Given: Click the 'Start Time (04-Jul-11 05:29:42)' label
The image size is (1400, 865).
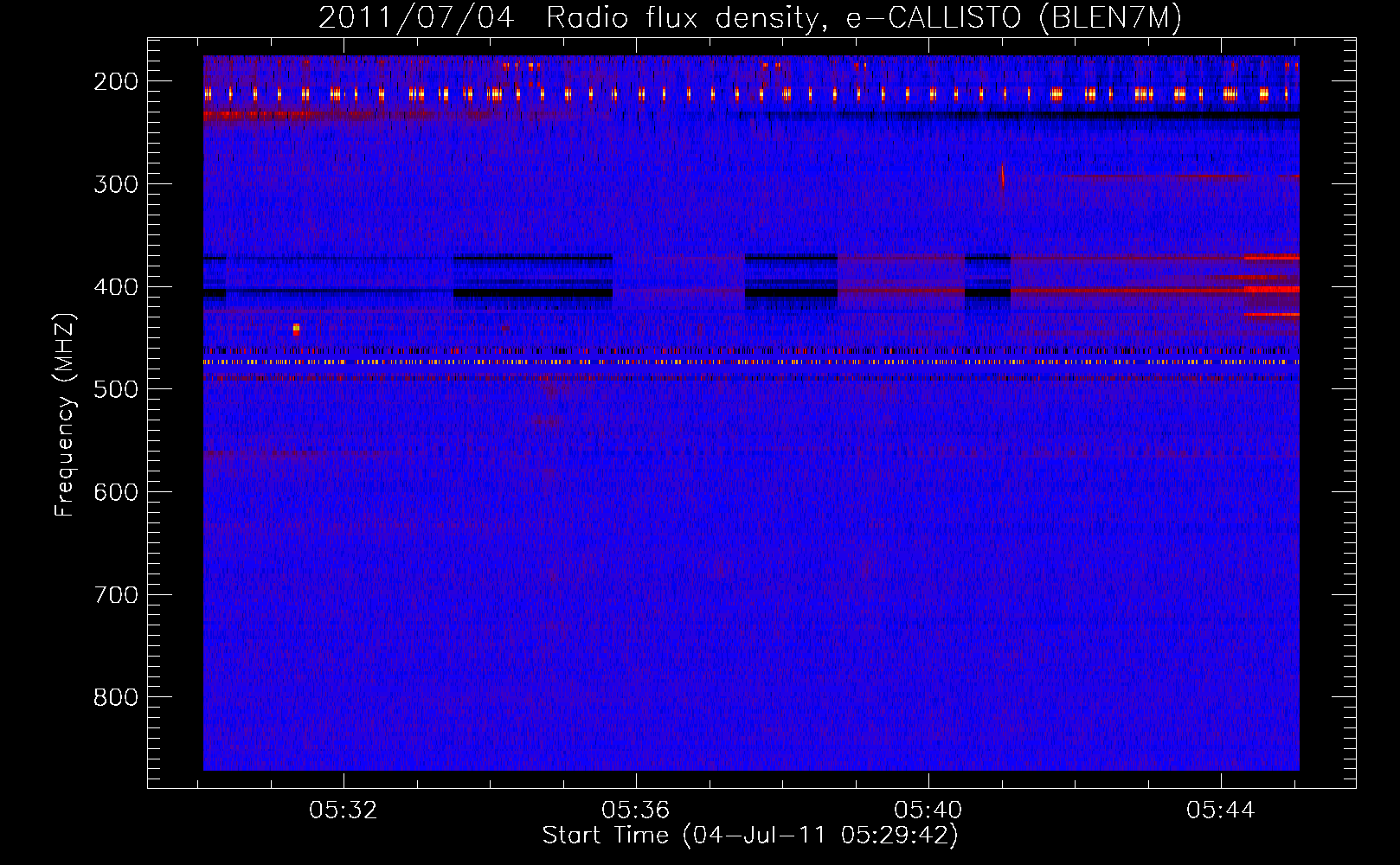Looking at the screenshot, I should coord(750,836).
